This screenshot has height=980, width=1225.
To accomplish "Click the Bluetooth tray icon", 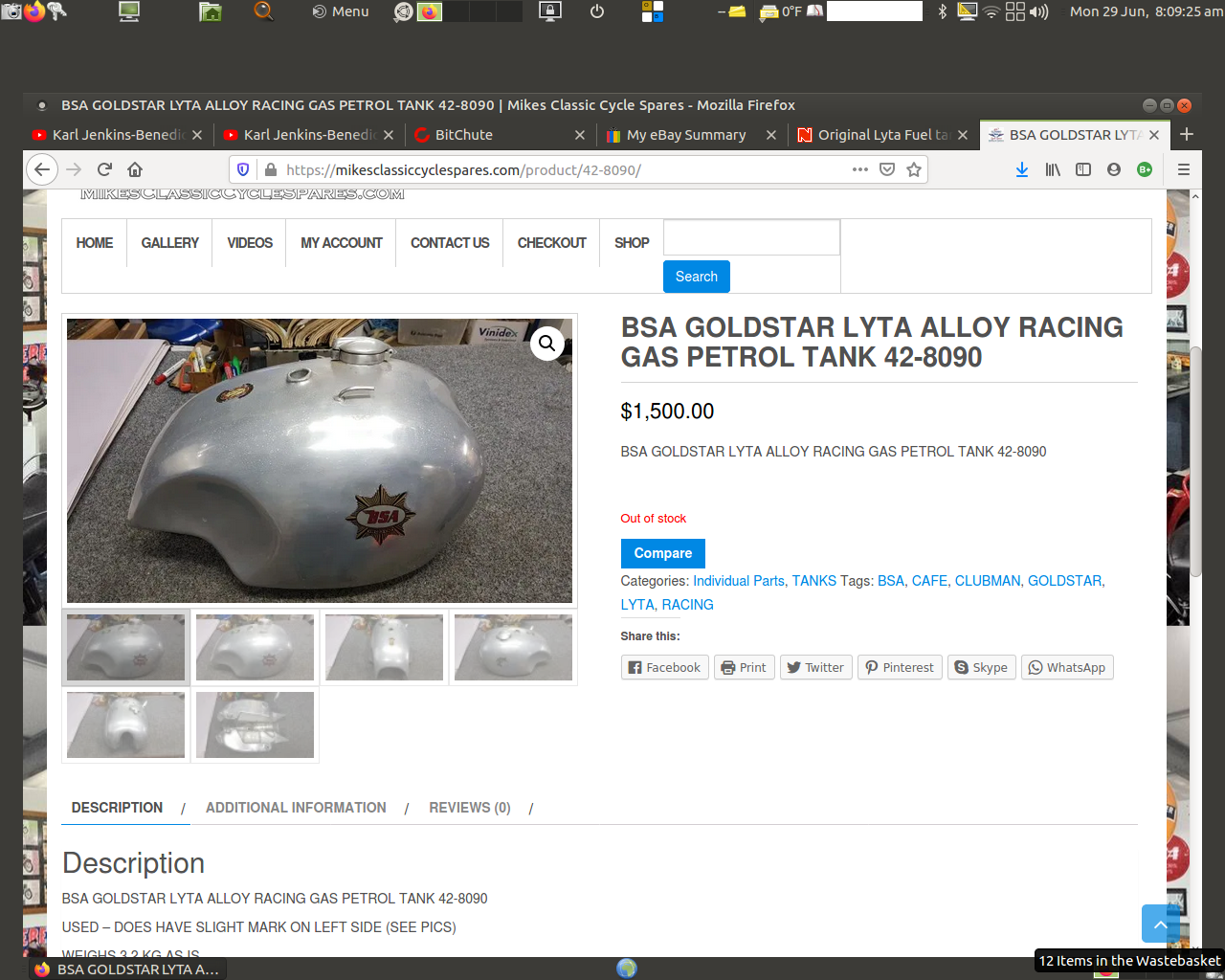I will (943, 11).
